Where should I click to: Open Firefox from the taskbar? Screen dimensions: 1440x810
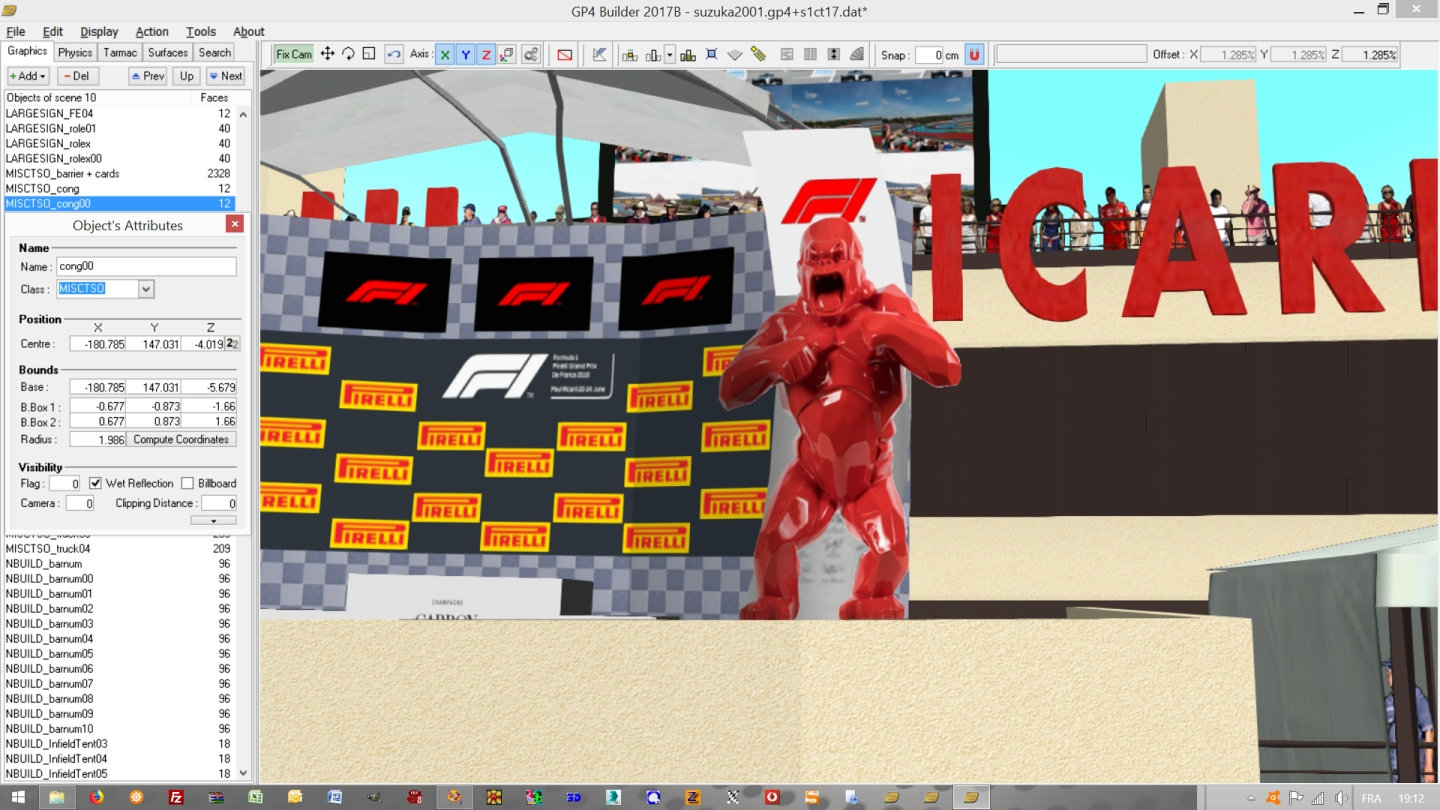(x=97, y=797)
